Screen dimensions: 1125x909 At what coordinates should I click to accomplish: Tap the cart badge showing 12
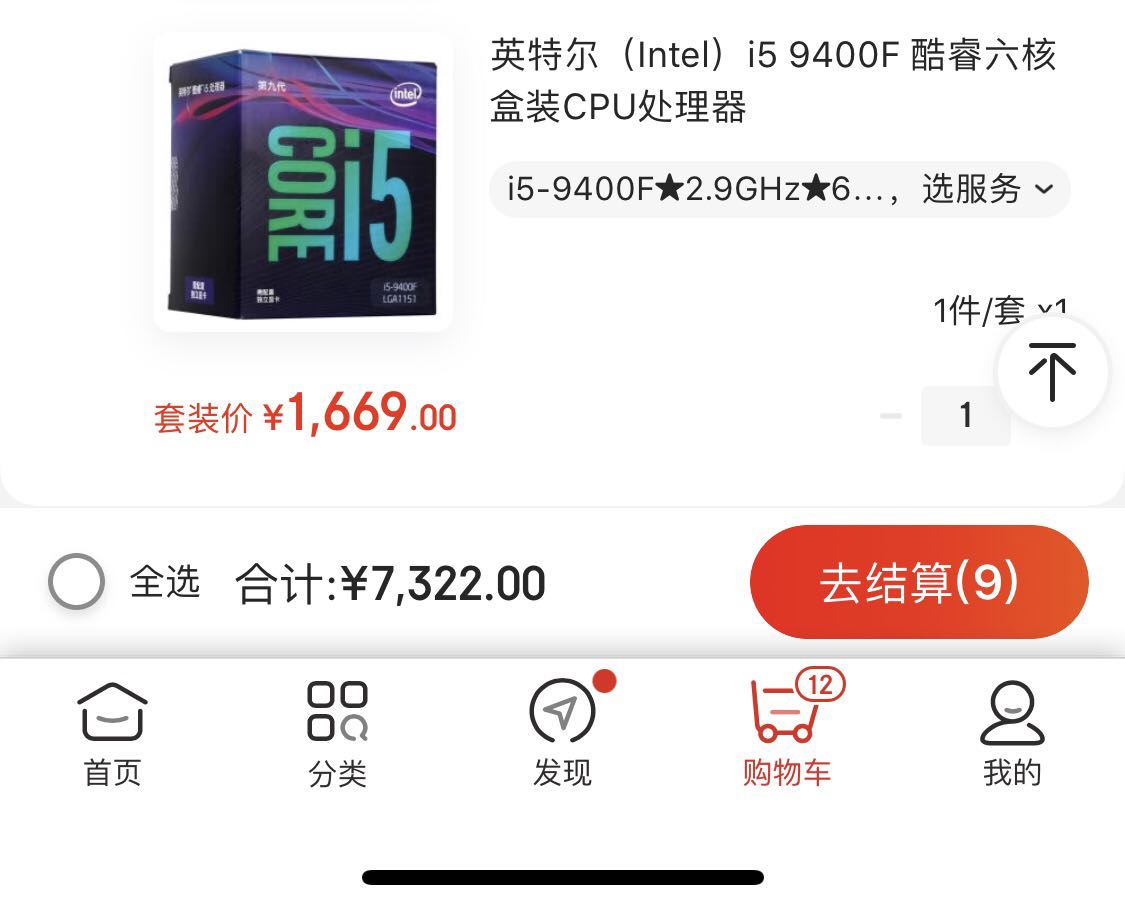click(821, 684)
